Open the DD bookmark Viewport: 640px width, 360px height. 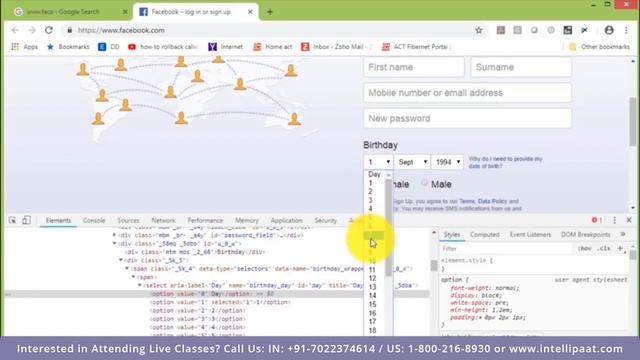pos(109,47)
